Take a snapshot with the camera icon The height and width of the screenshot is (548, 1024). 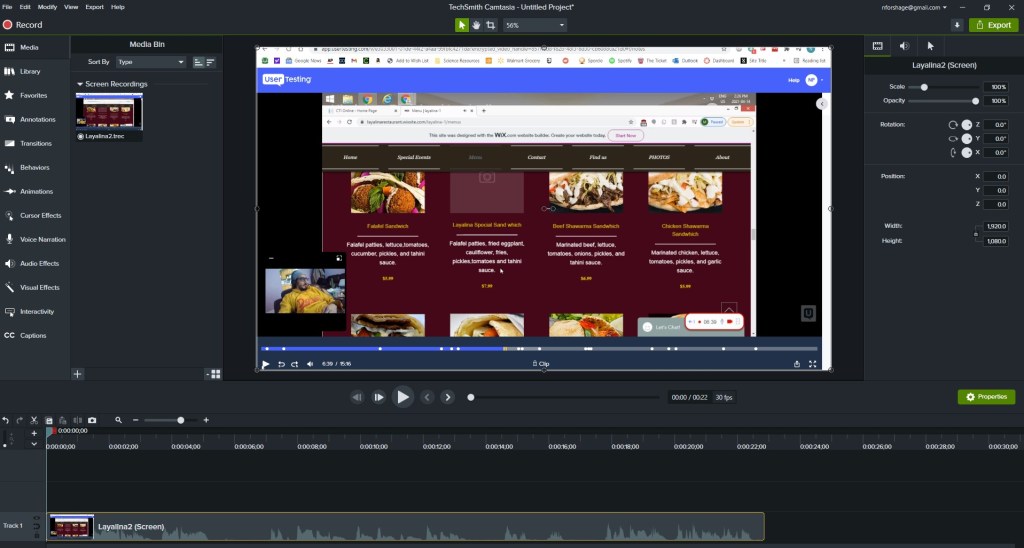(92, 420)
